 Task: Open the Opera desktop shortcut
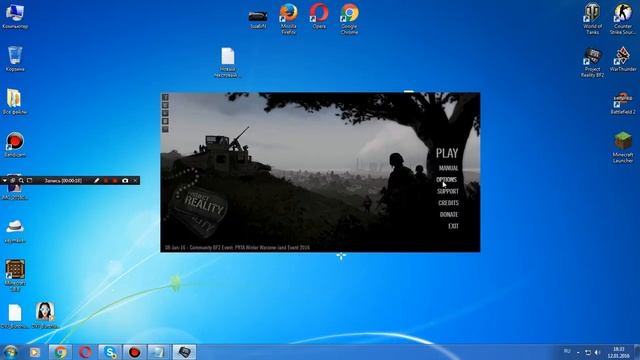319,16
